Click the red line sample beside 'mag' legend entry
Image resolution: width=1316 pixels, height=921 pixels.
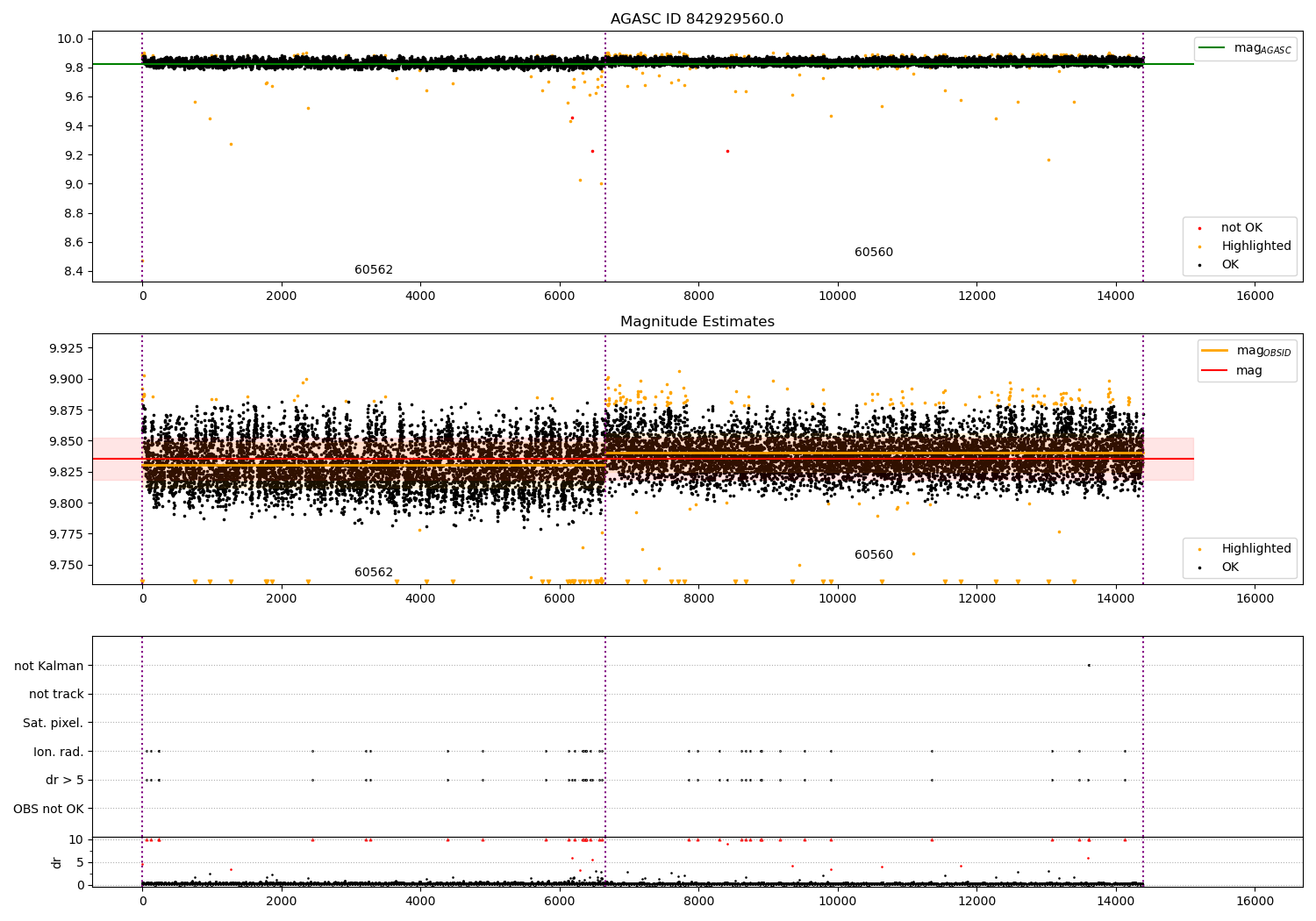pos(1214,371)
